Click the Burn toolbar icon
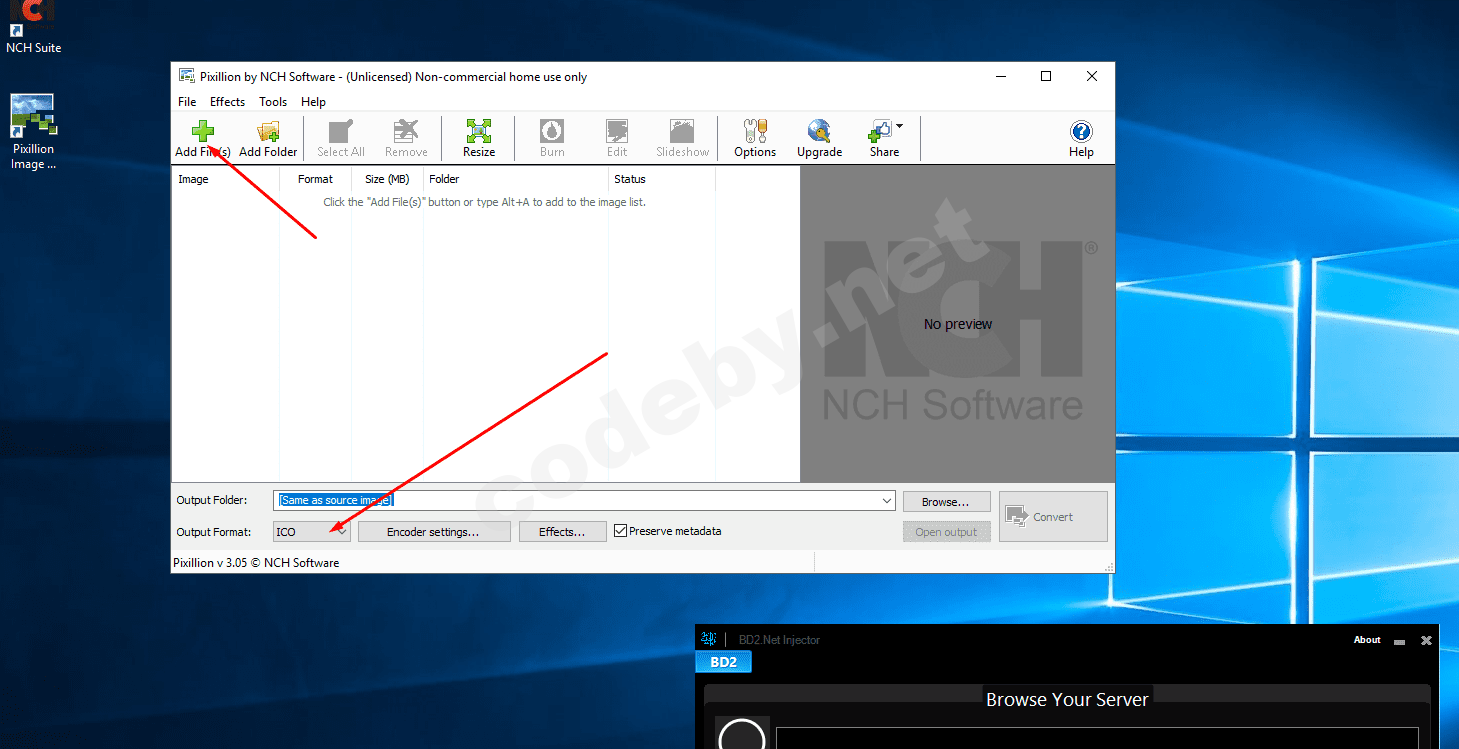The width and height of the screenshot is (1459, 749). click(x=552, y=131)
